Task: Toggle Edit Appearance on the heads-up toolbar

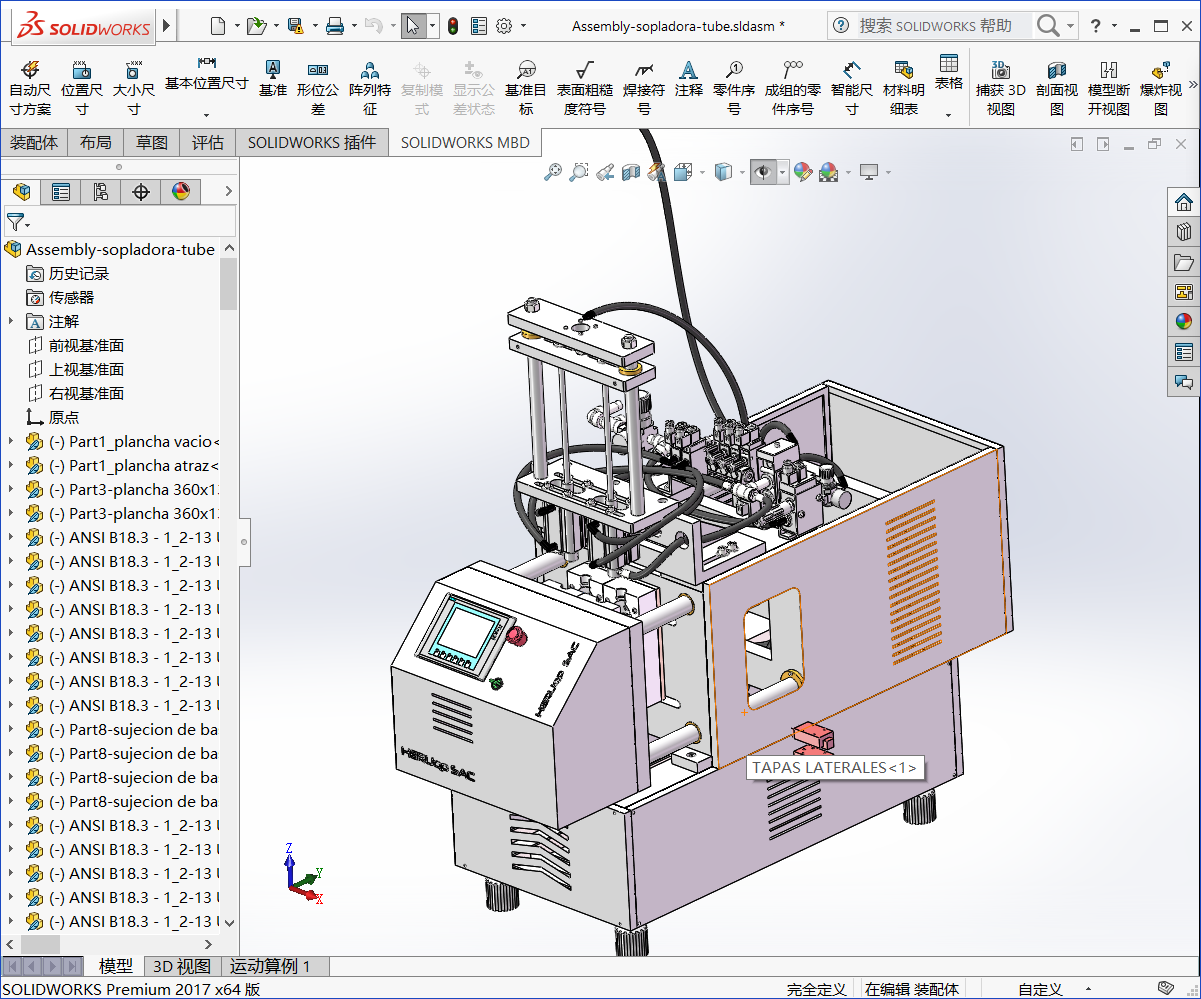Action: [x=803, y=172]
